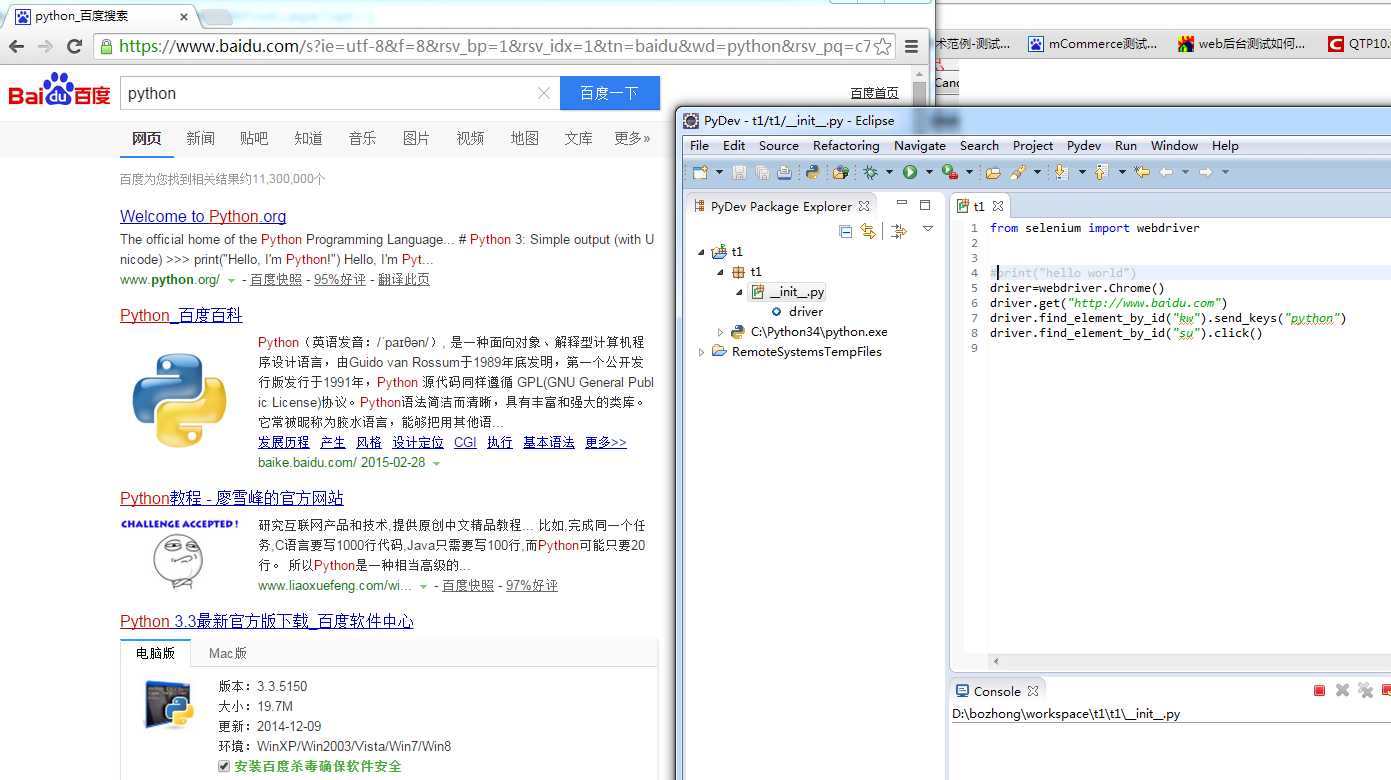Click the 百度首页 link
This screenshot has width=1391, height=780.
pos(874,93)
